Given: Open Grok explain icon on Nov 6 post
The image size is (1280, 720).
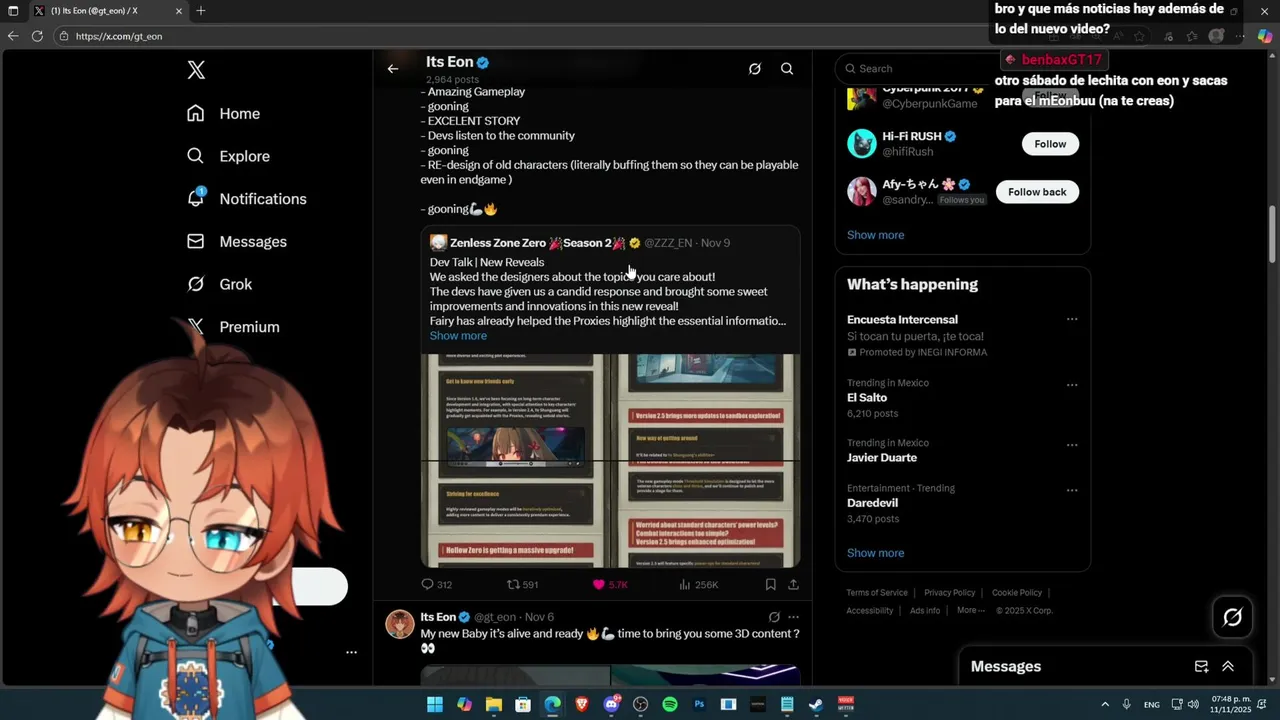Looking at the screenshot, I should click(x=774, y=617).
